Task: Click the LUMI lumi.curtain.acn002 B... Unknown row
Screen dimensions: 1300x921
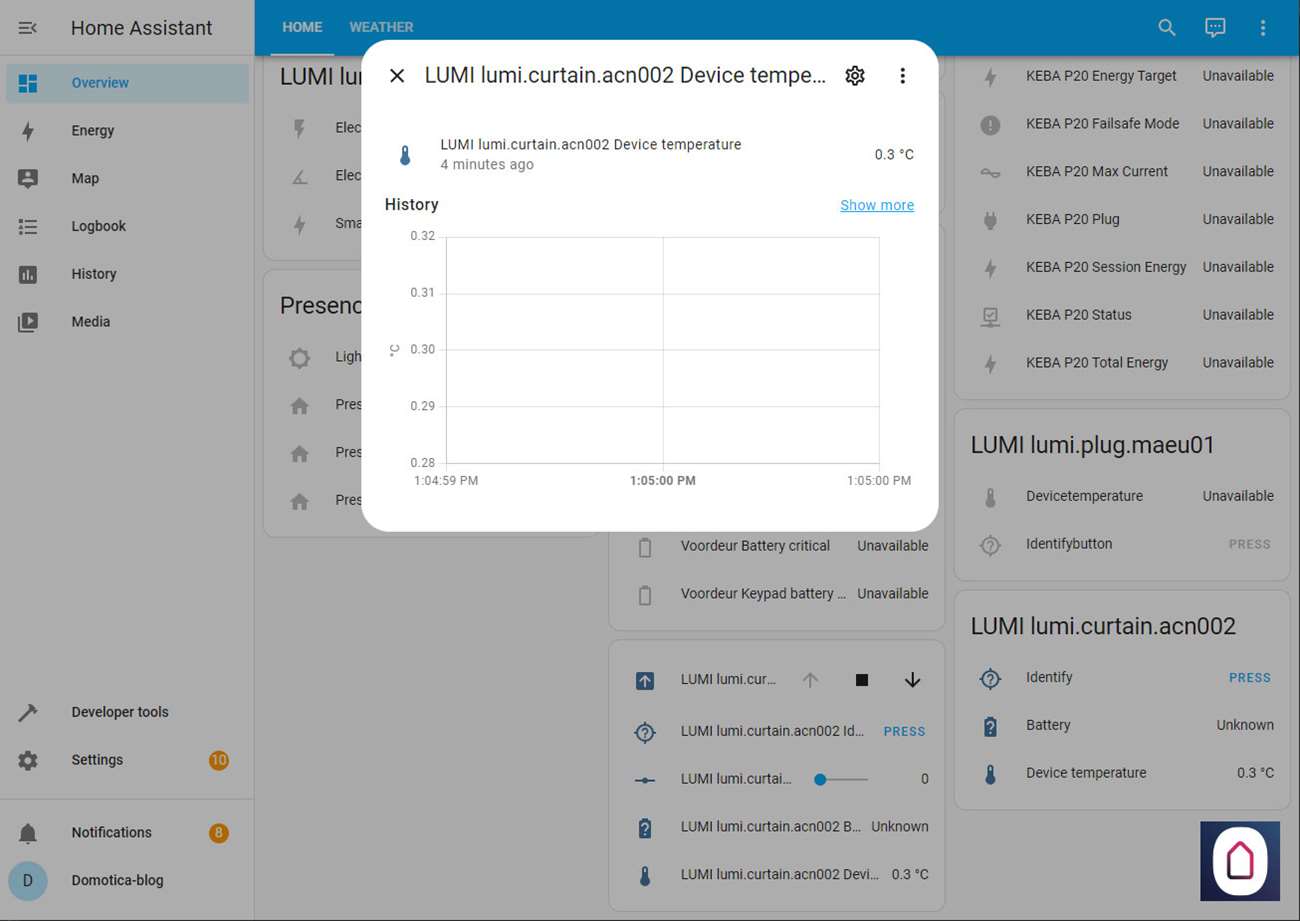Action: pos(777,827)
